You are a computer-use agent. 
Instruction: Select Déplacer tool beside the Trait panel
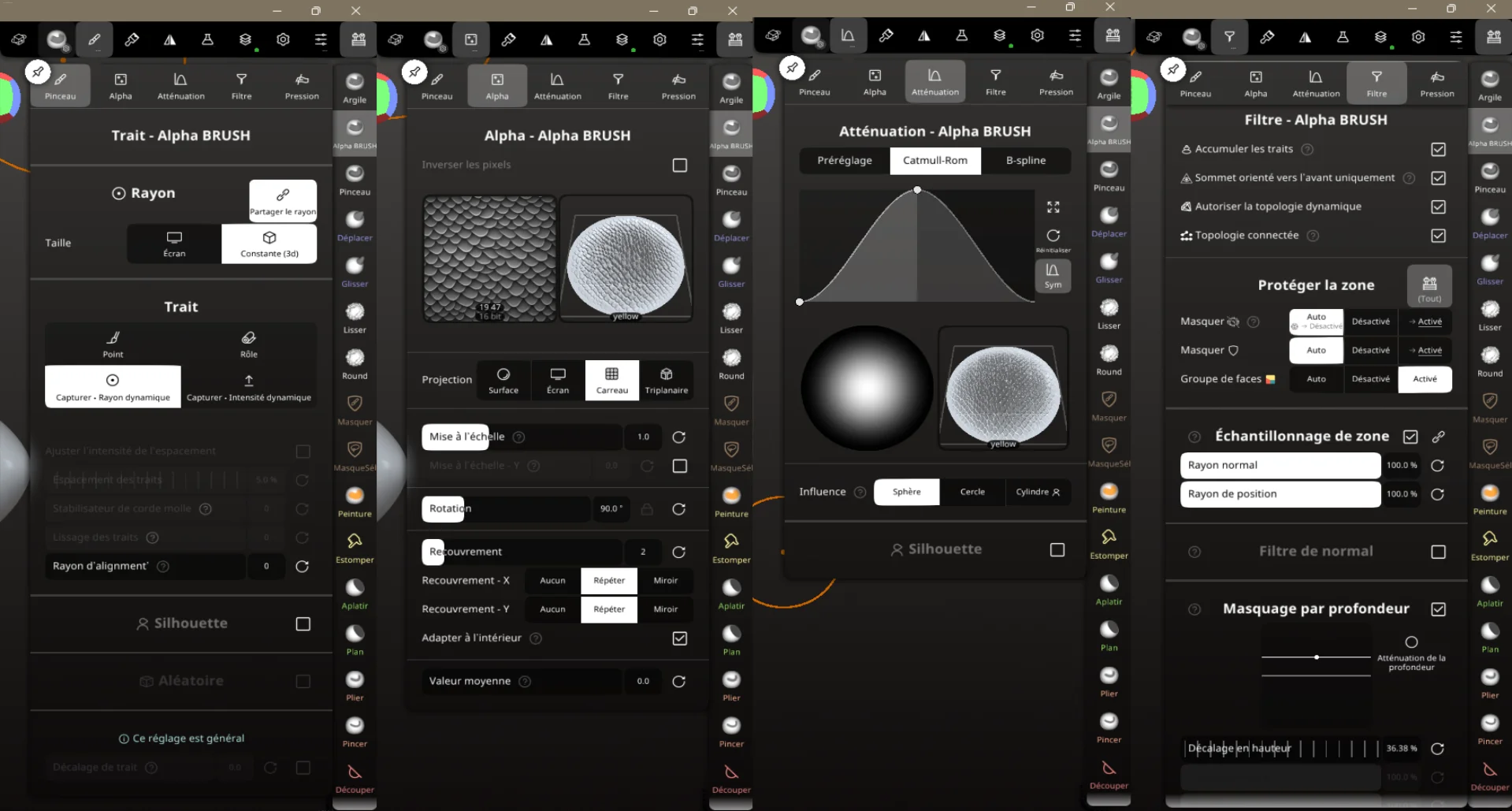[x=355, y=225]
